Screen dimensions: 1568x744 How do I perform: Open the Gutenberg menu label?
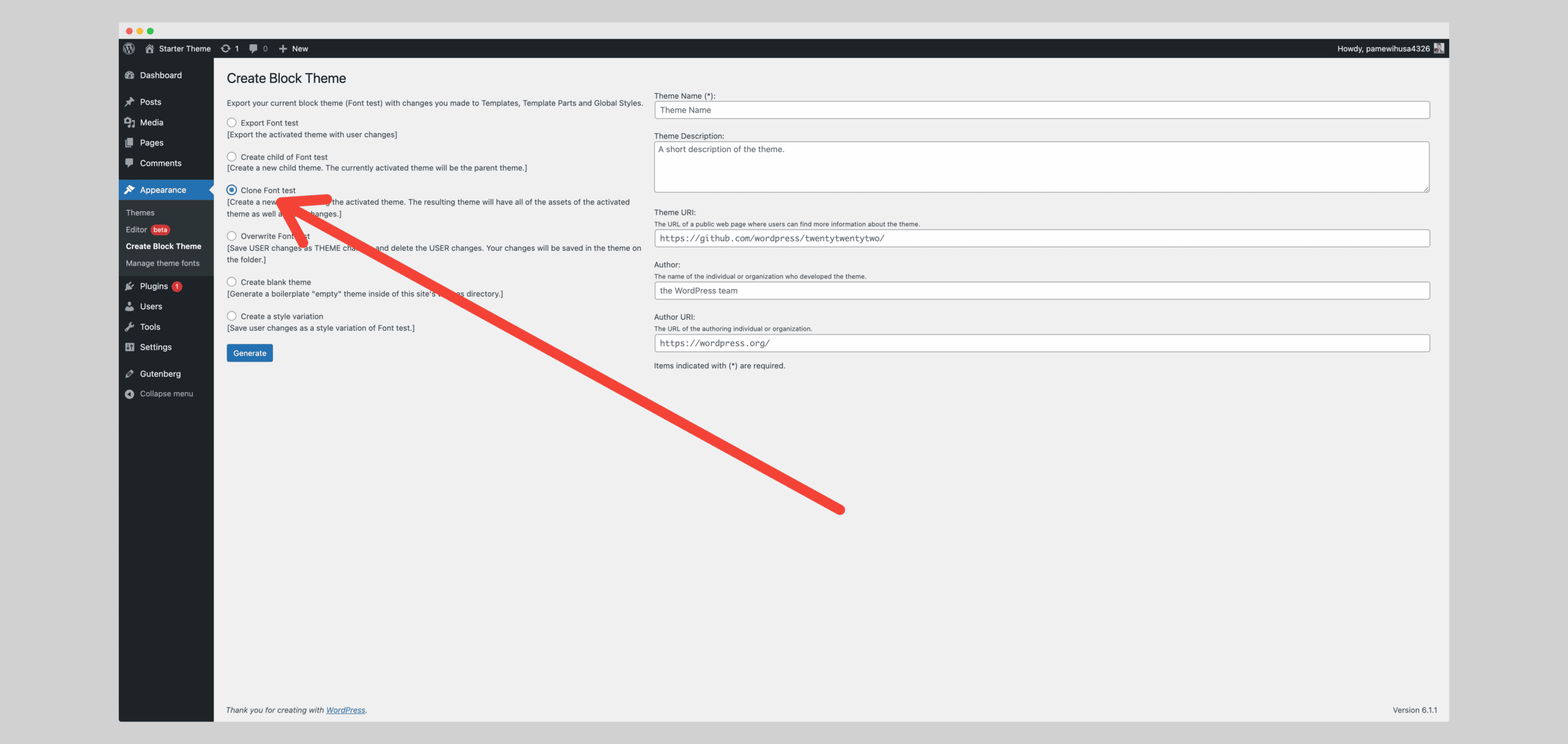160,374
